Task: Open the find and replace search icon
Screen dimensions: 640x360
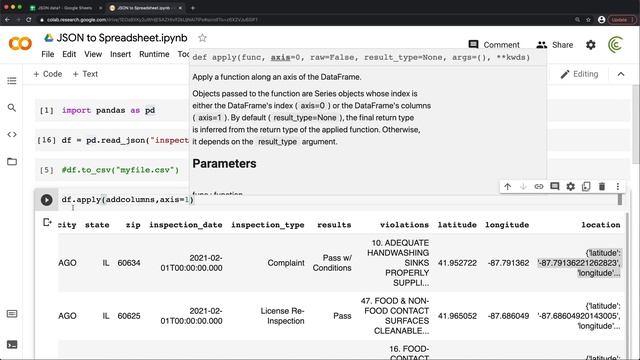Action: click(12, 108)
